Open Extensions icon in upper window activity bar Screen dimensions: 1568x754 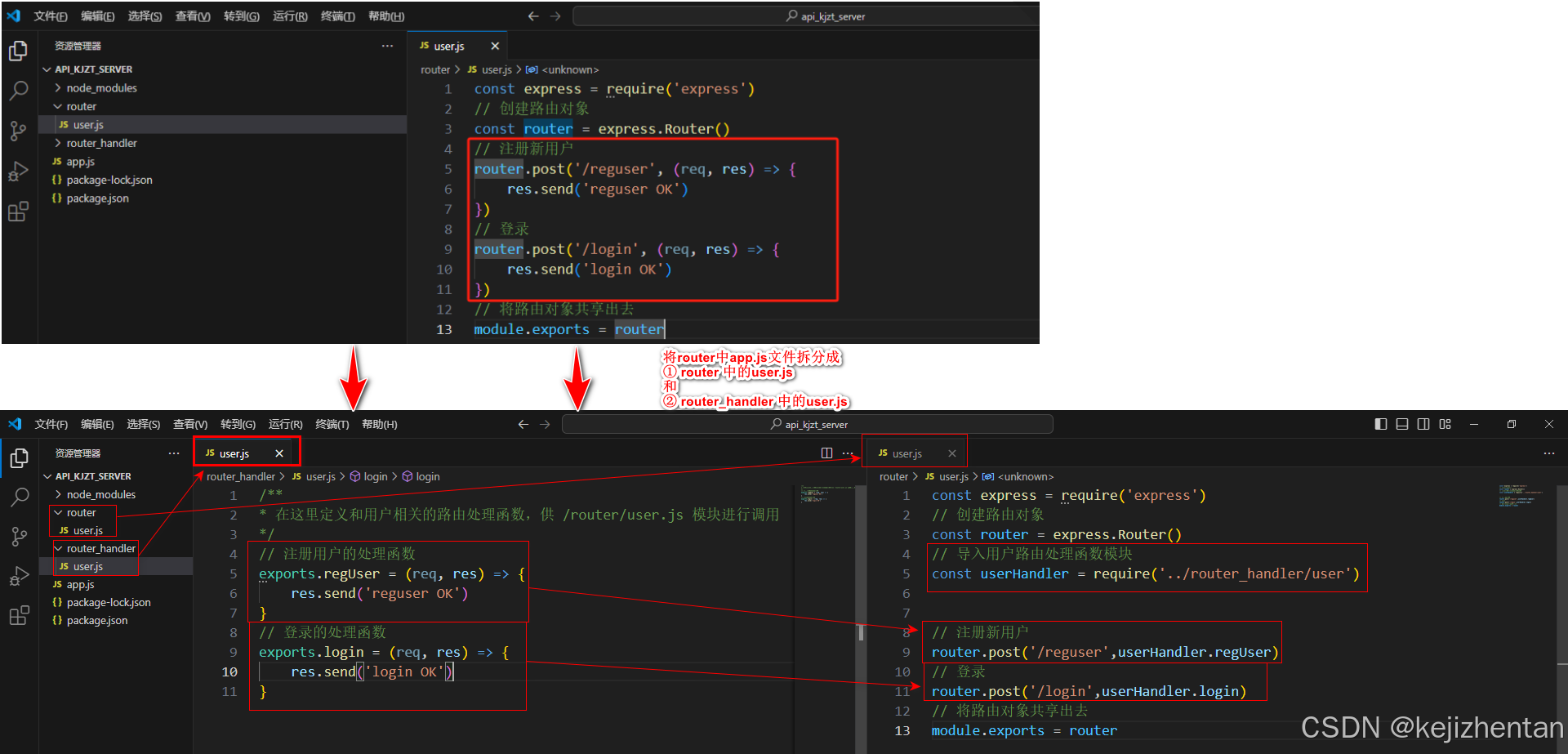pos(18,212)
